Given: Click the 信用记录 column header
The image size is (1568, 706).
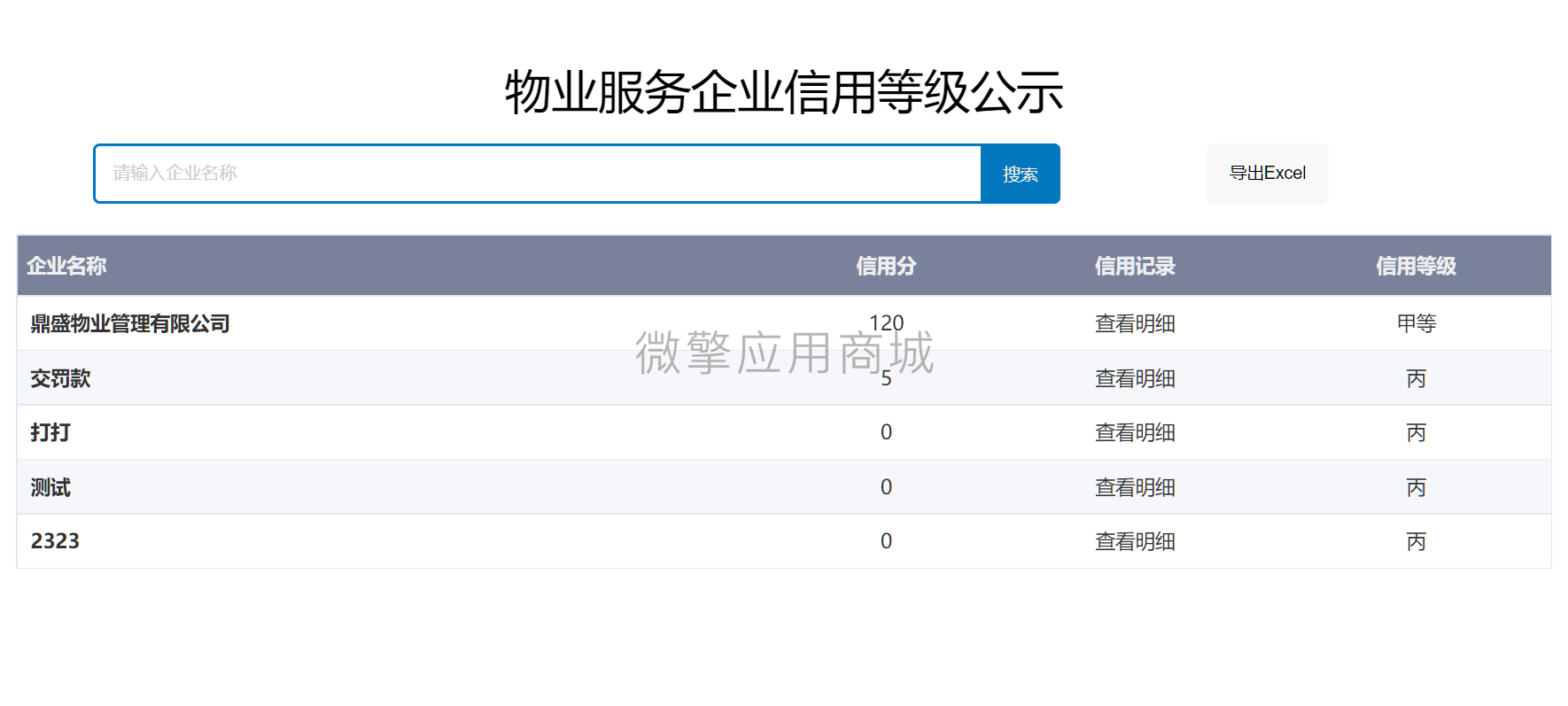Looking at the screenshot, I should click(1135, 266).
